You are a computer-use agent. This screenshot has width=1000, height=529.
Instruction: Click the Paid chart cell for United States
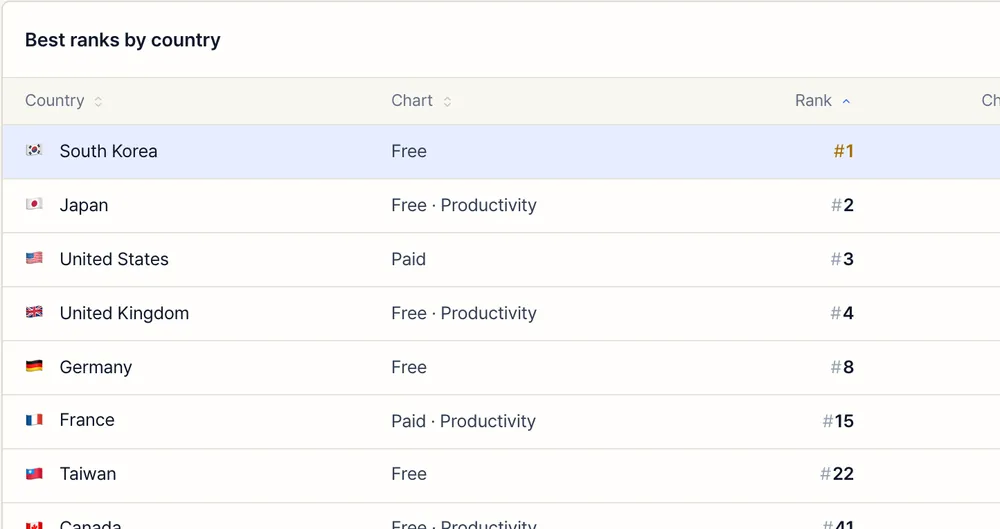[x=408, y=259]
